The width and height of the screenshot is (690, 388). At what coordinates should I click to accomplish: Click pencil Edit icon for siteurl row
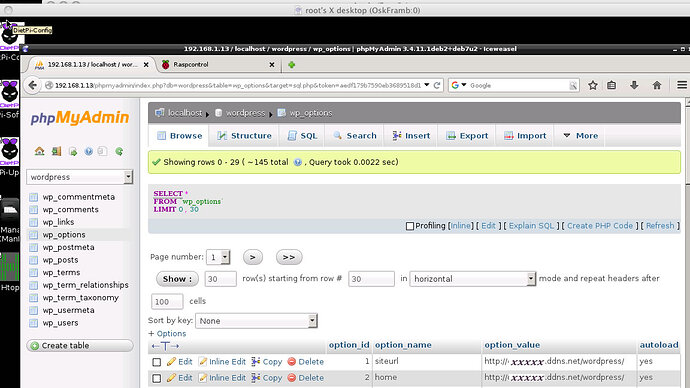click(171, 362)
